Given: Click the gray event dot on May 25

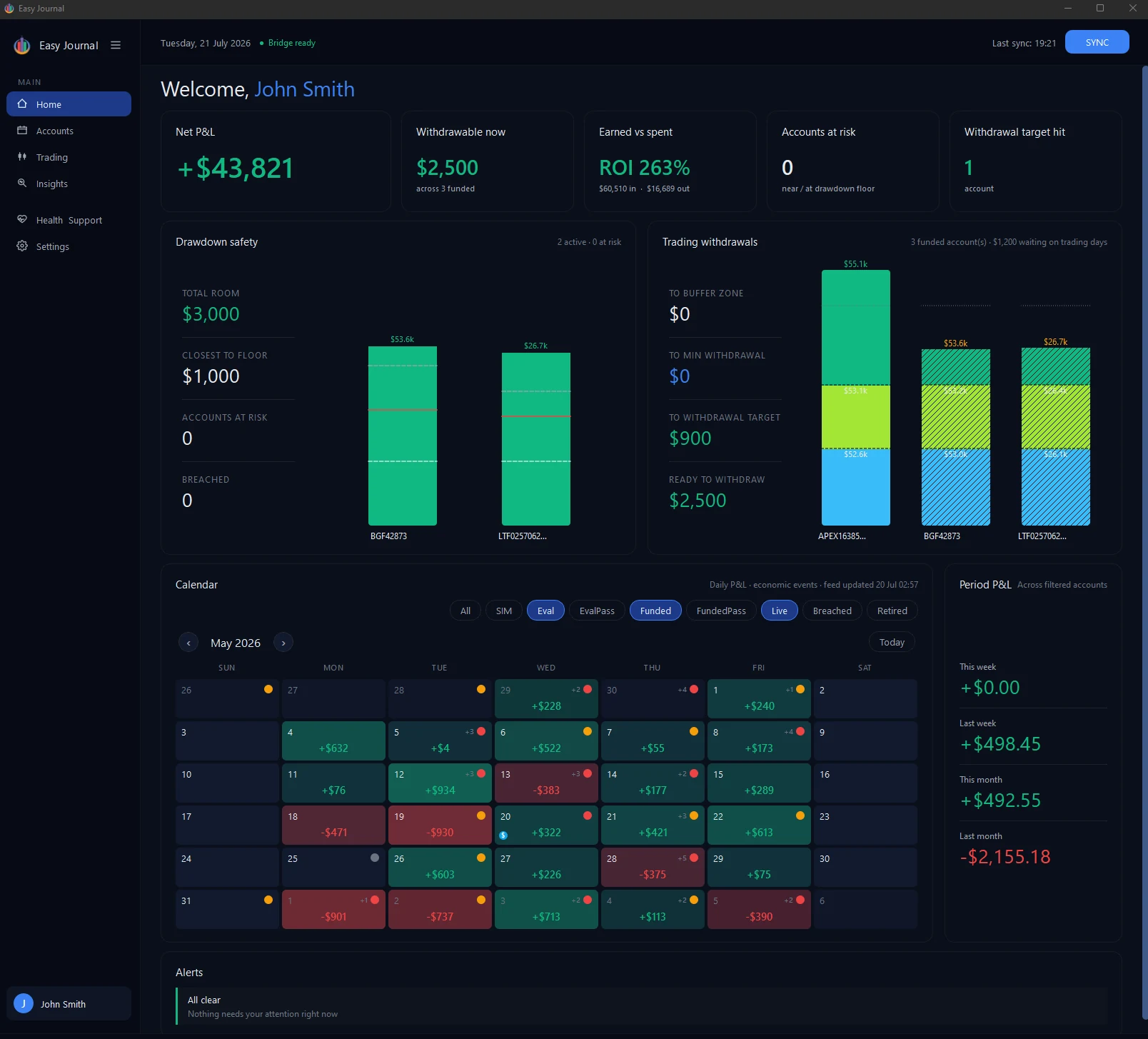Looking at the screenshot, I should click(x=375, y=858).
